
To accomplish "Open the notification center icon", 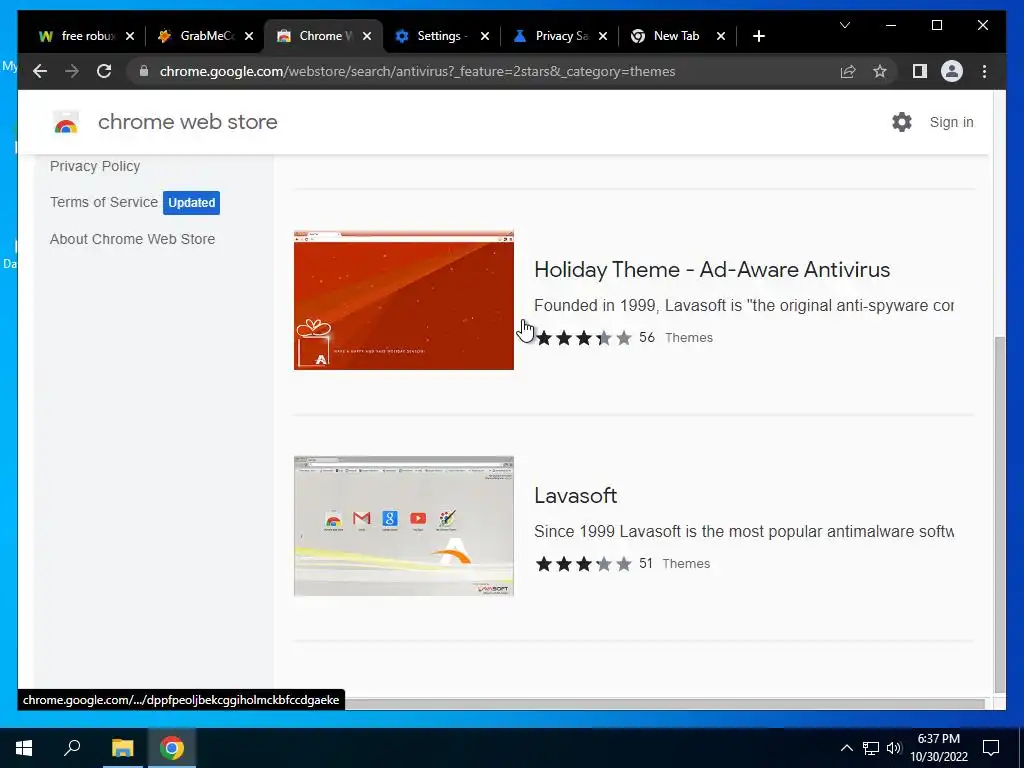I will click(991, 748).
